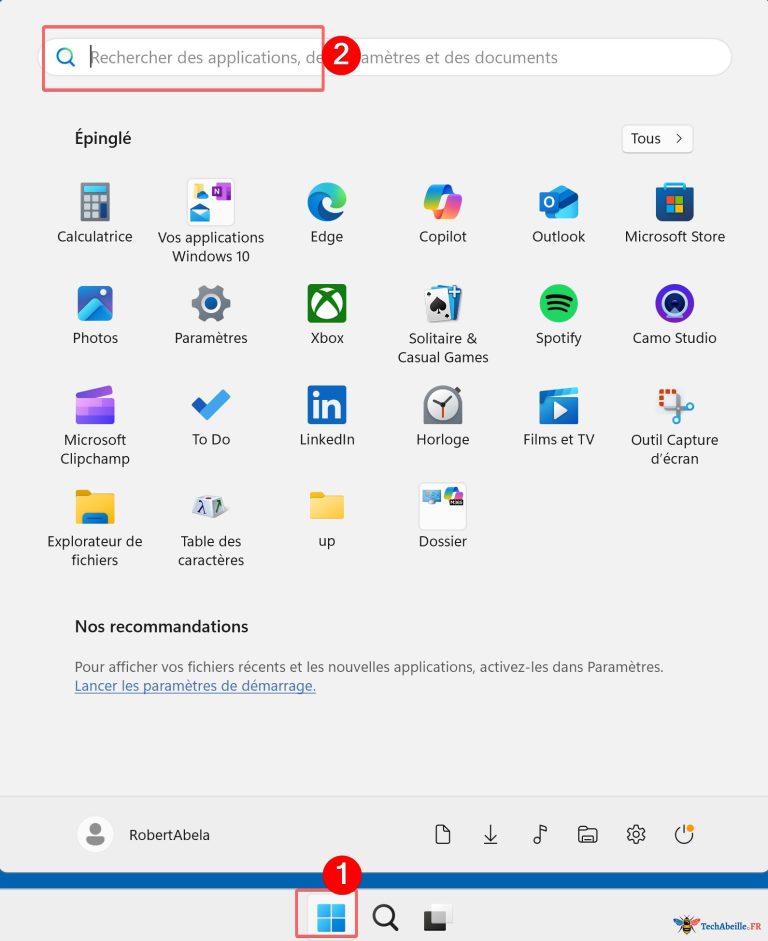Click into the Rechercher des applications field
This screenshot has height=941, width=768.
pyautogui.click(x=387, y=58)
